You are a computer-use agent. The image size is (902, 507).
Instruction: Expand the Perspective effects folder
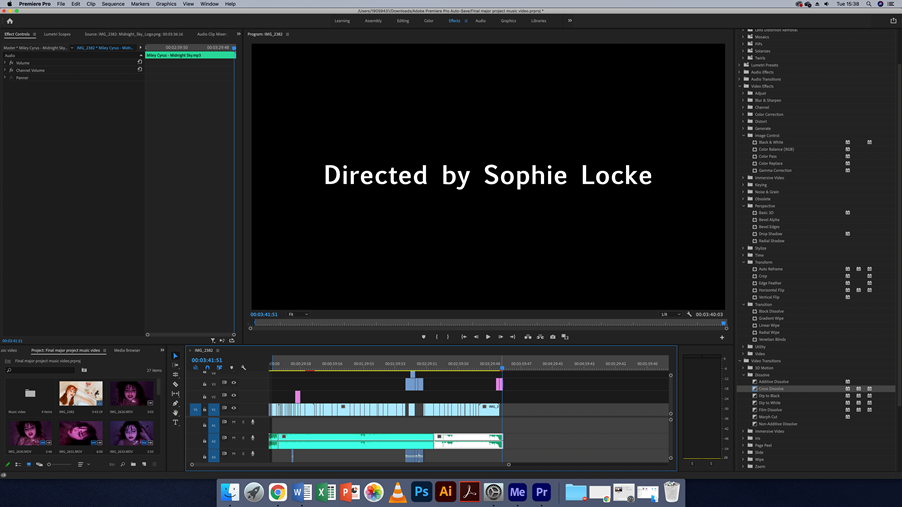745,206
